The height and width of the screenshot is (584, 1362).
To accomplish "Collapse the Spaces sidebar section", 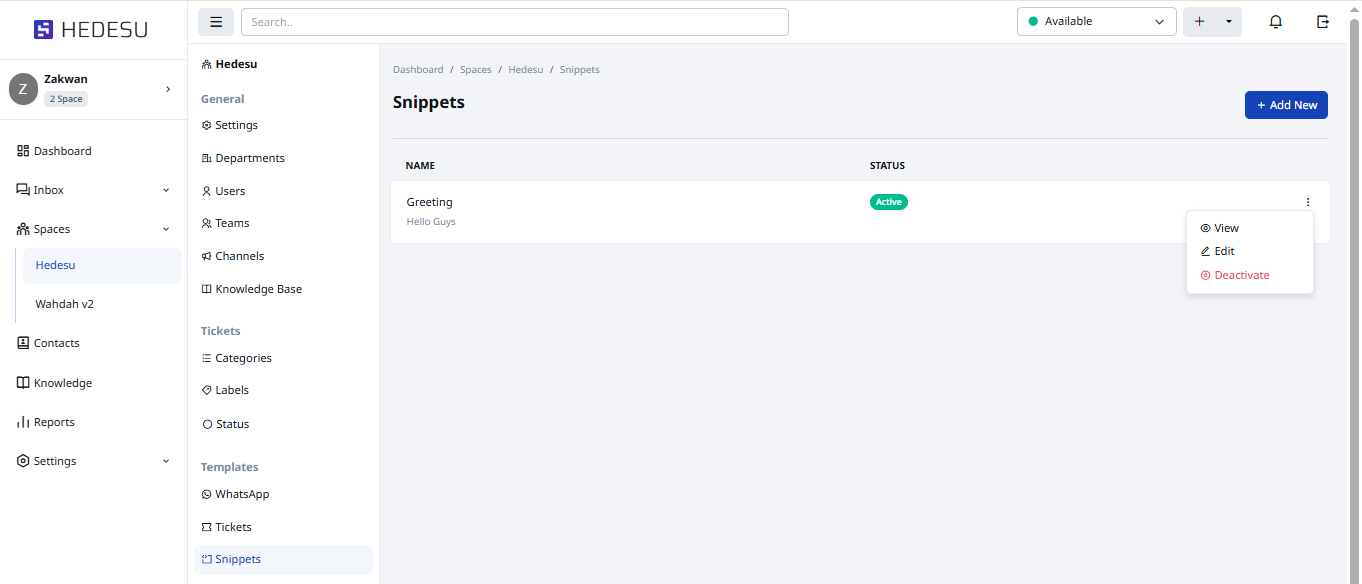I will coord(166,229).
